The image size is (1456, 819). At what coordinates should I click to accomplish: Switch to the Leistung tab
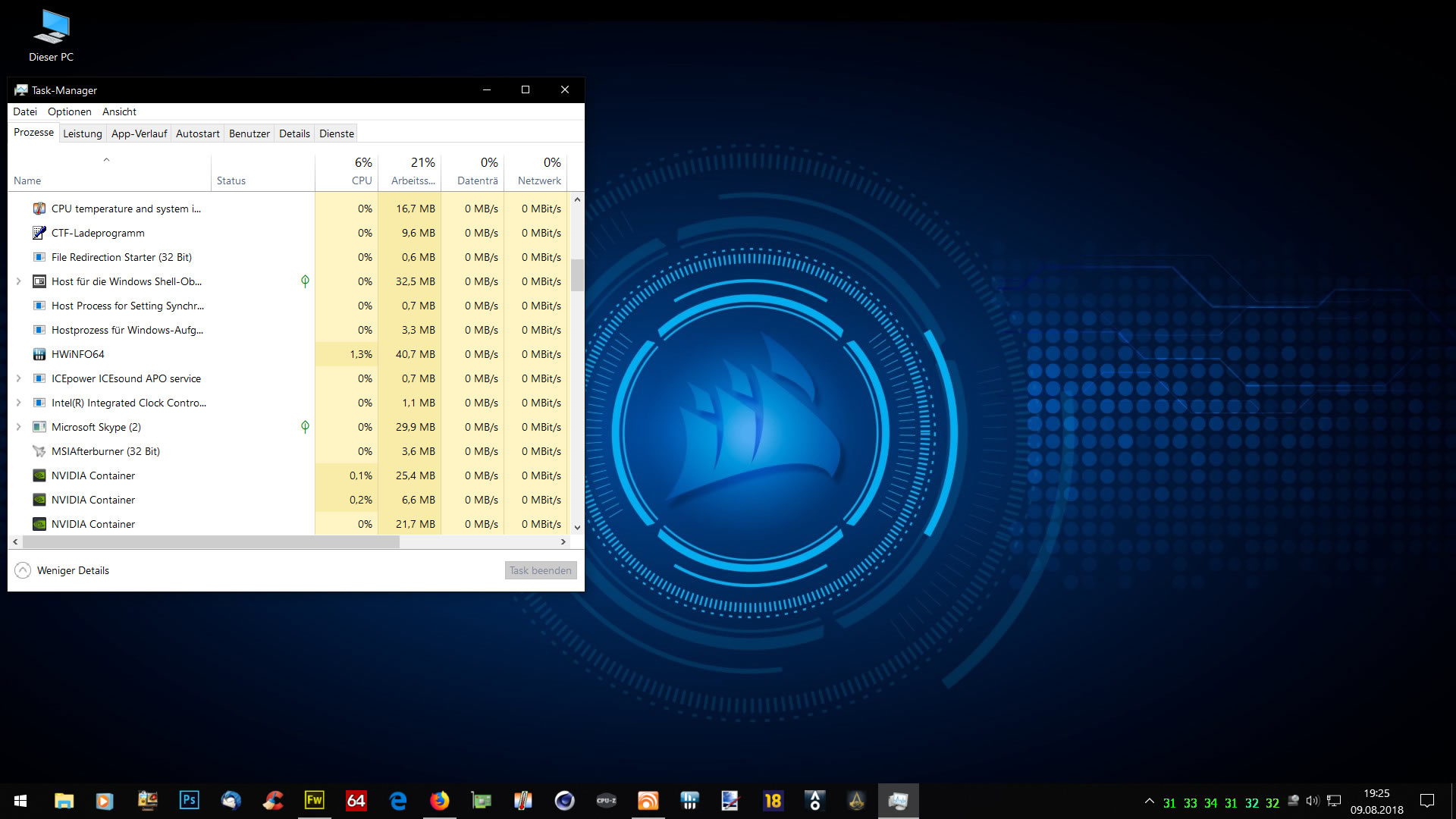point(83,133)
